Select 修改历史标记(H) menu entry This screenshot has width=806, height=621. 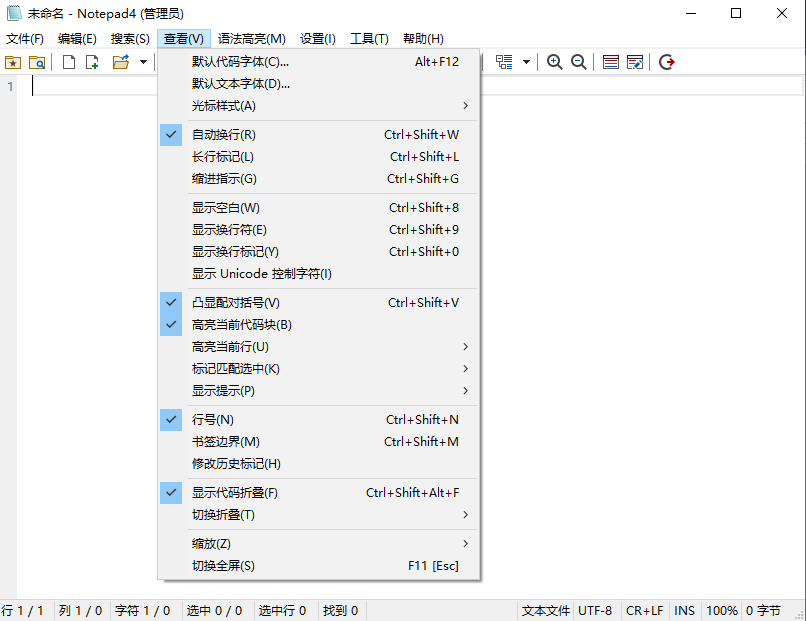(319, 464)
